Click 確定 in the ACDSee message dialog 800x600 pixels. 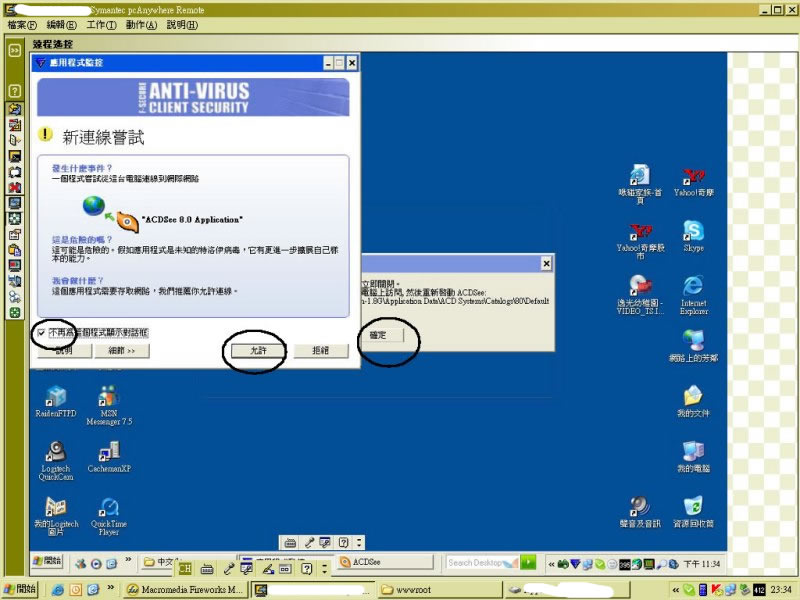tap(381, 335)
